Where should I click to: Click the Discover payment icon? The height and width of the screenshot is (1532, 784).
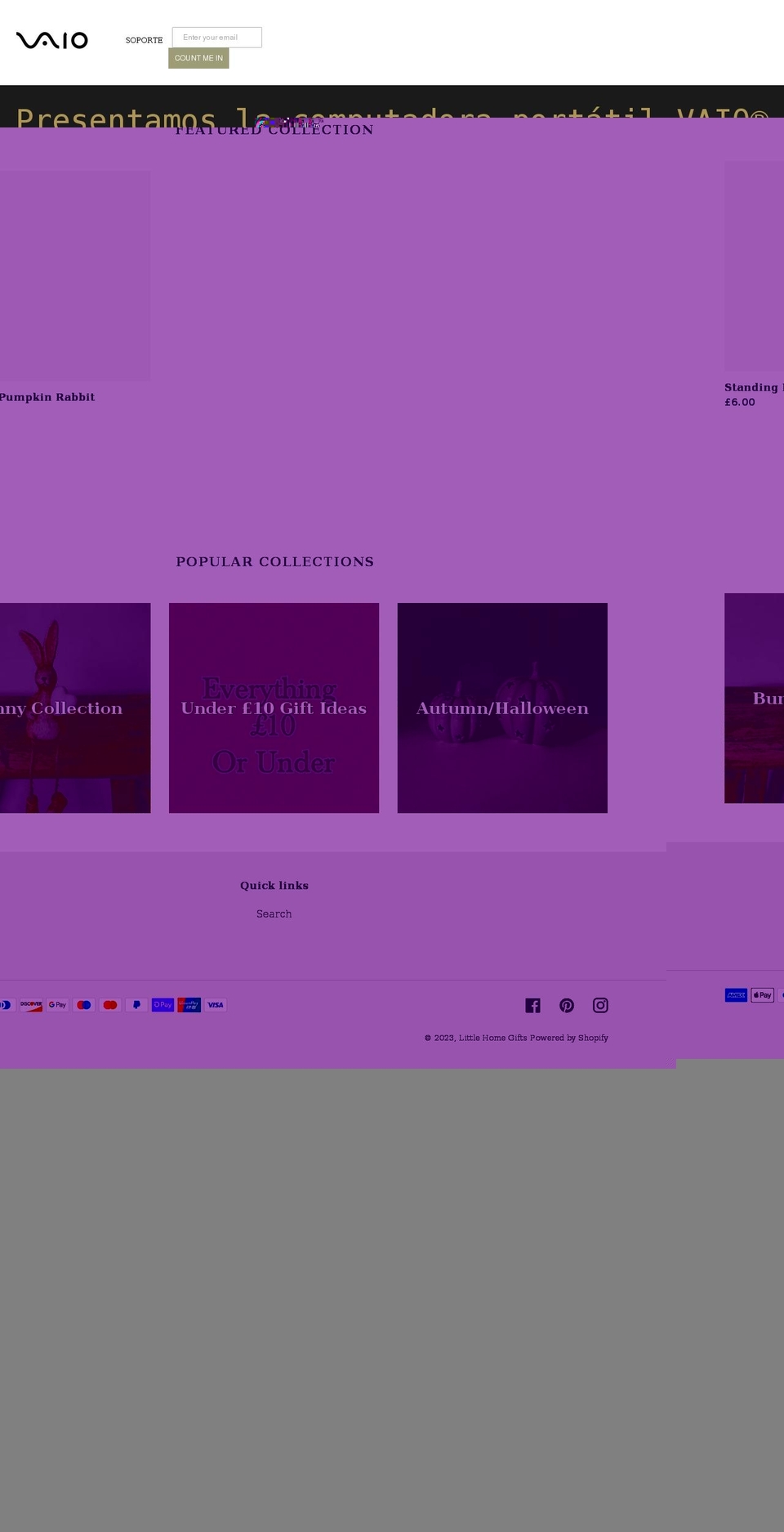coord(31,1005)
